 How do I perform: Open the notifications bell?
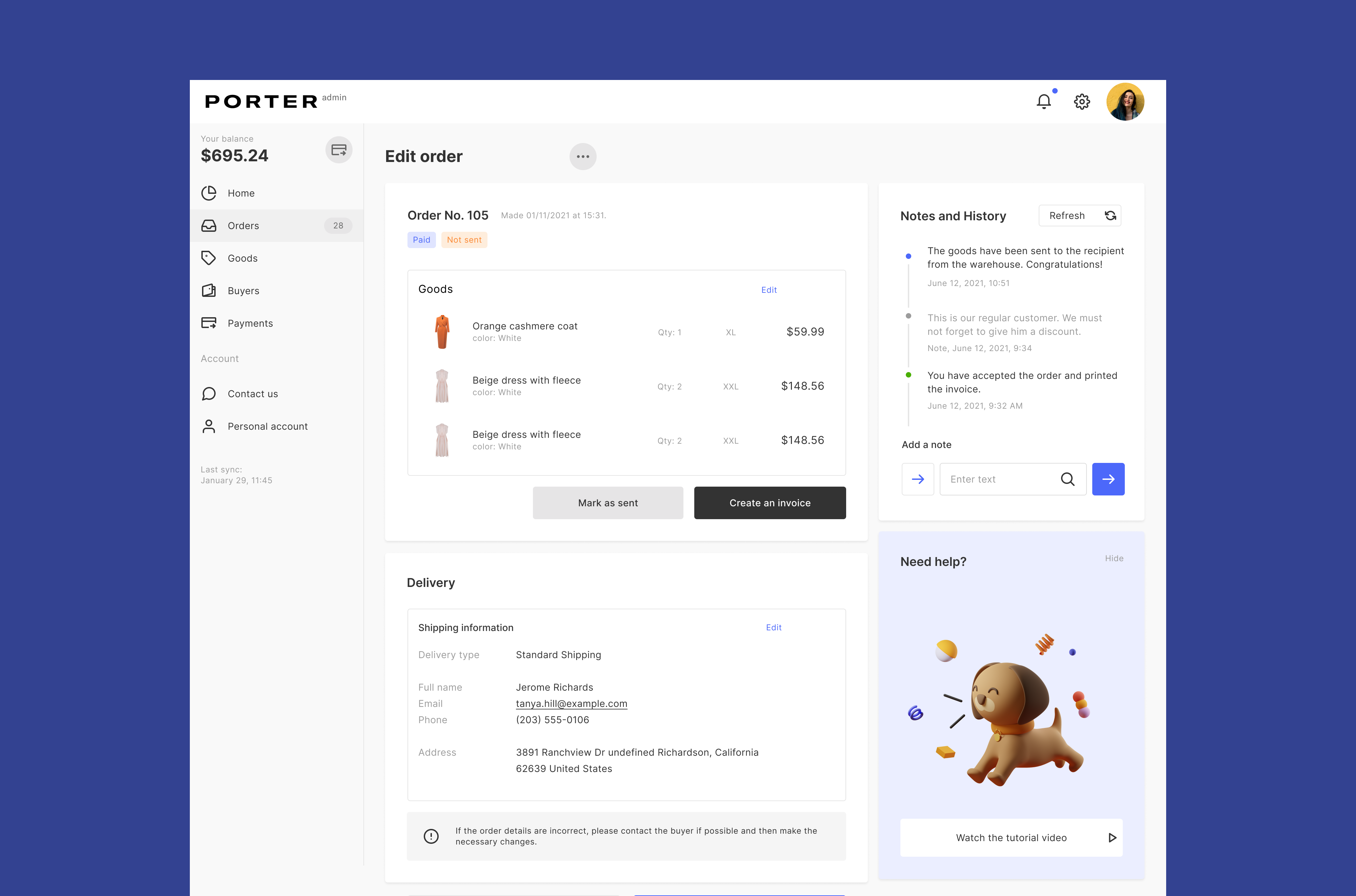coord(1043,102)
